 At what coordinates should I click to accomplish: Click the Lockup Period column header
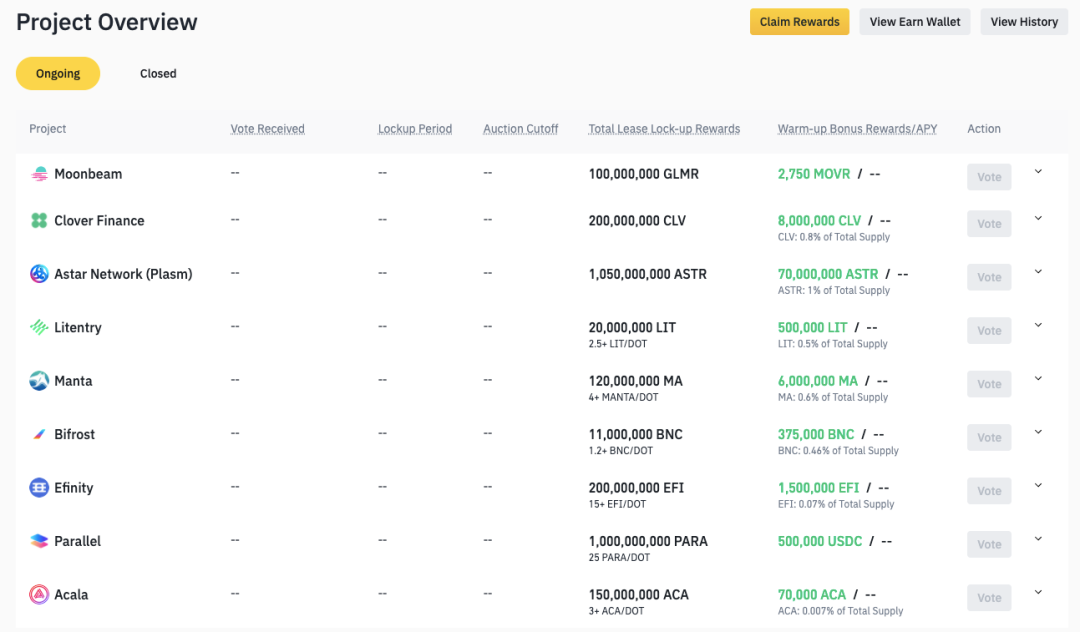click(415, 129)
